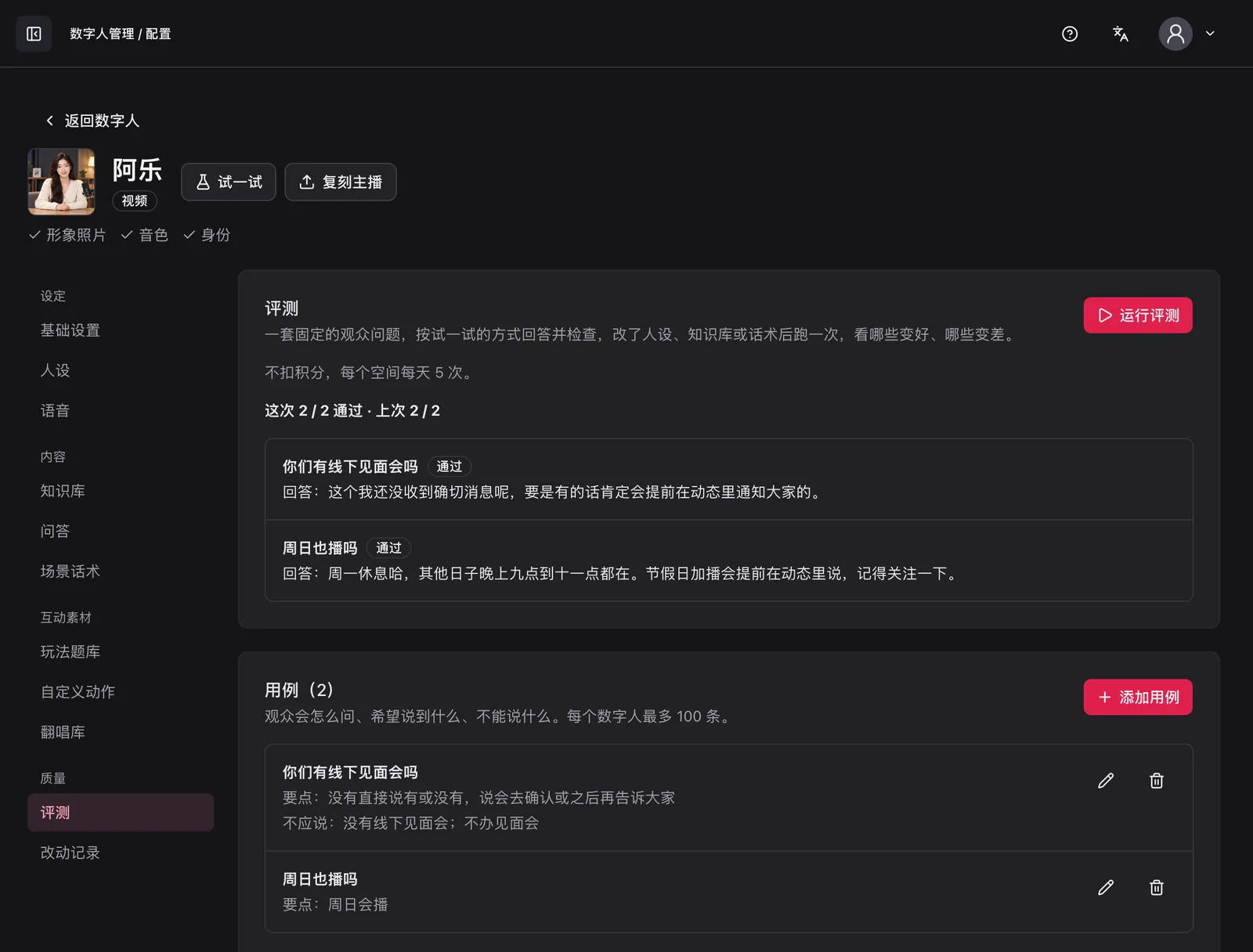Open 语音 in the sidebar
The width and height of the screenshot is (1253, 952).
[x=121, y=410]
